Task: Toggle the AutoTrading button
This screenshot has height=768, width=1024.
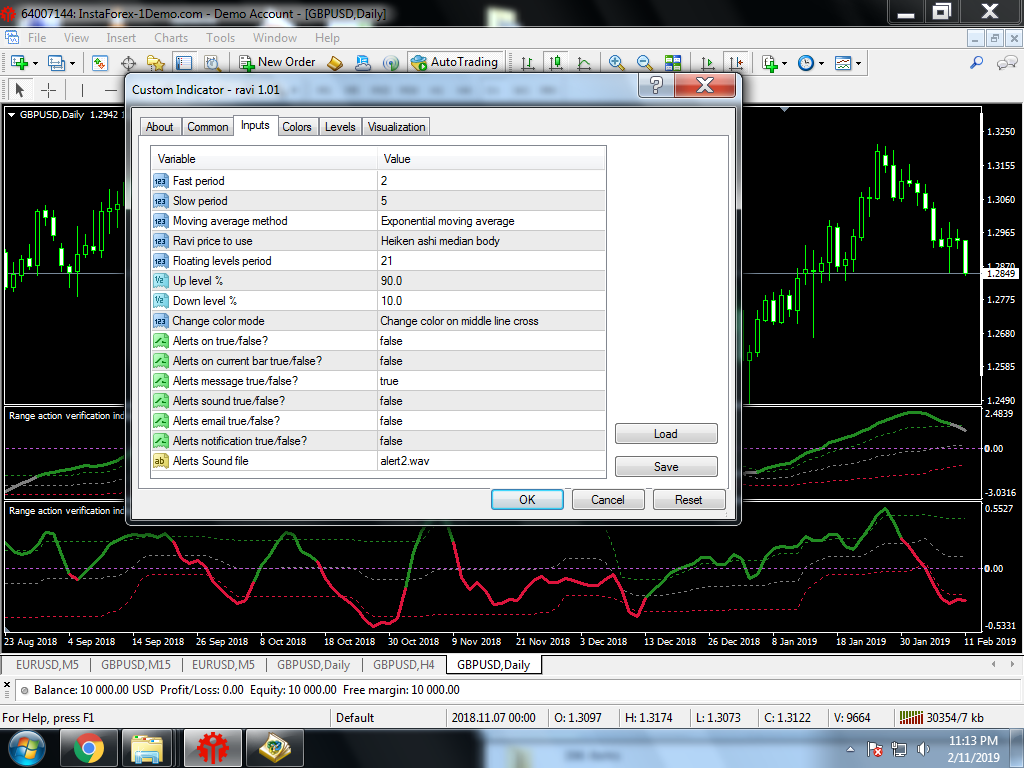Action: (455, 62)
